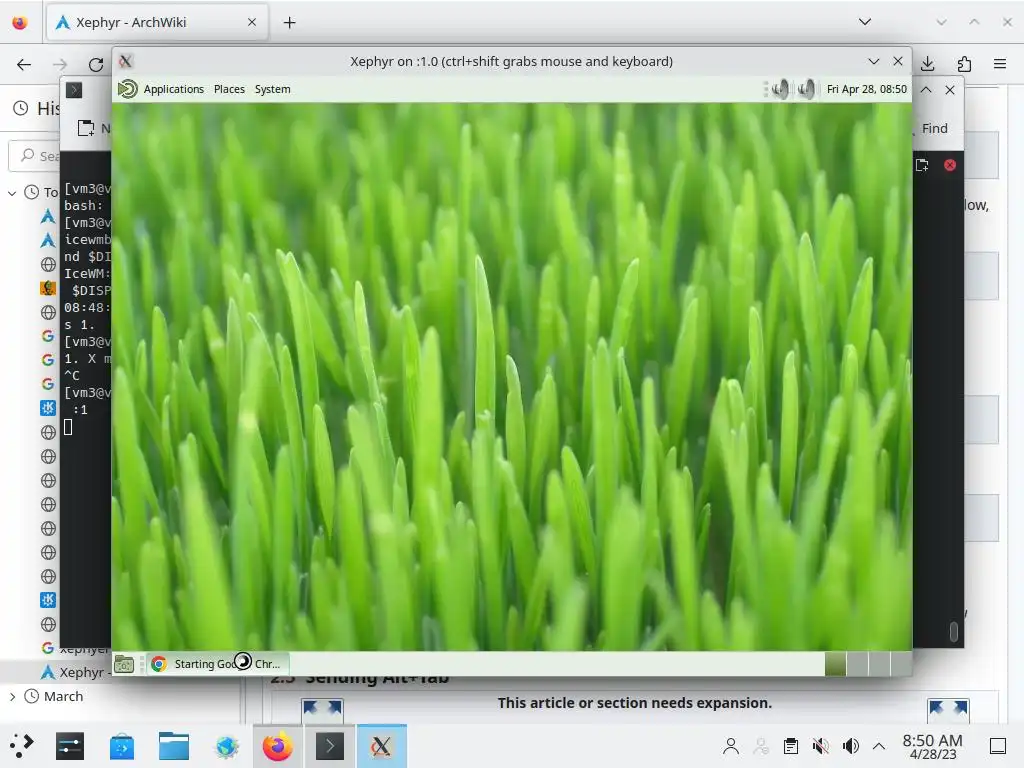Open the speaker volume tray icon

[x=850, y=746]
